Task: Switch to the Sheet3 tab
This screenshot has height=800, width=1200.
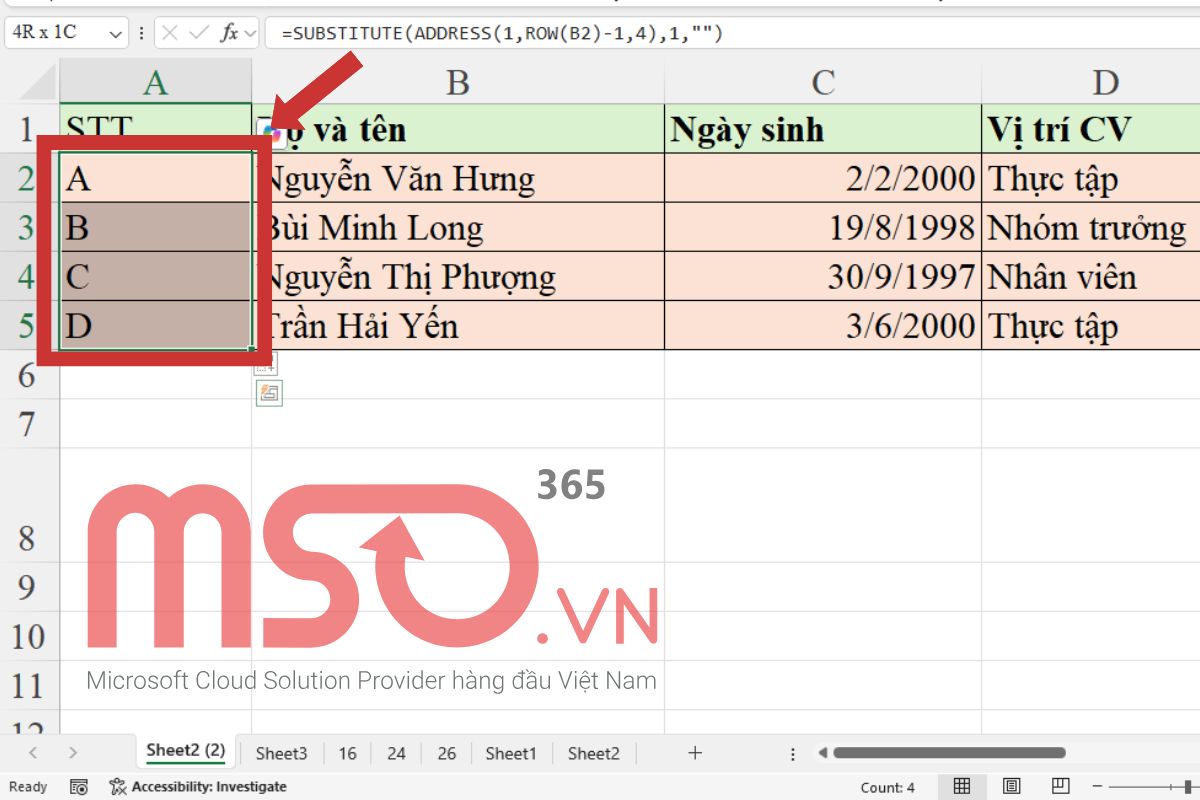Action: coord(282,753)
